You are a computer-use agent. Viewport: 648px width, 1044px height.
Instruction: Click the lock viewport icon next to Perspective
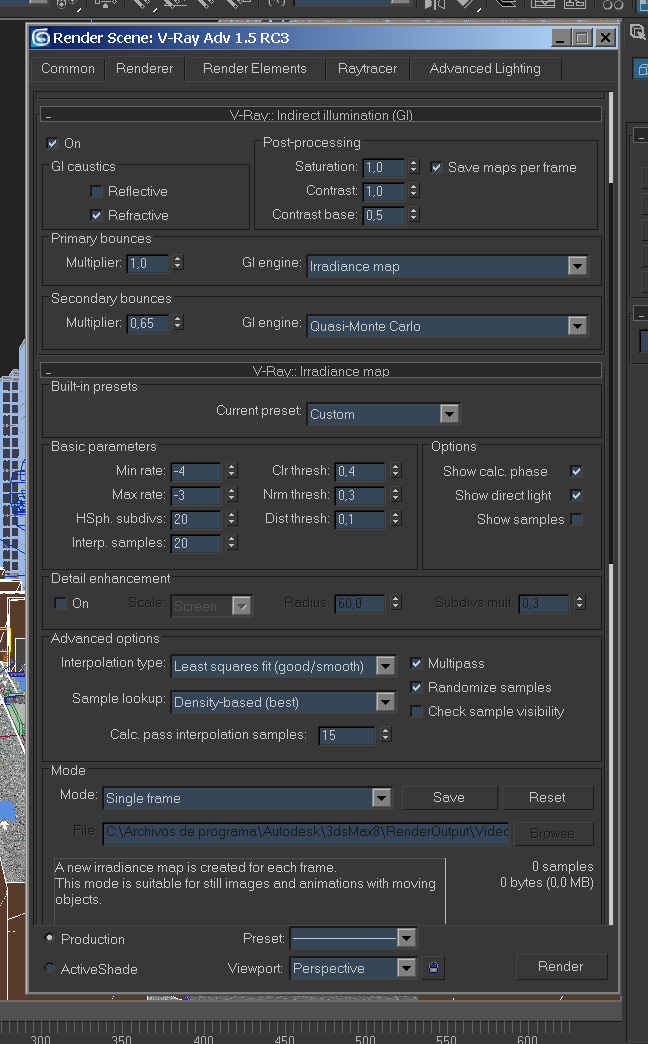[x=434, y=967]
